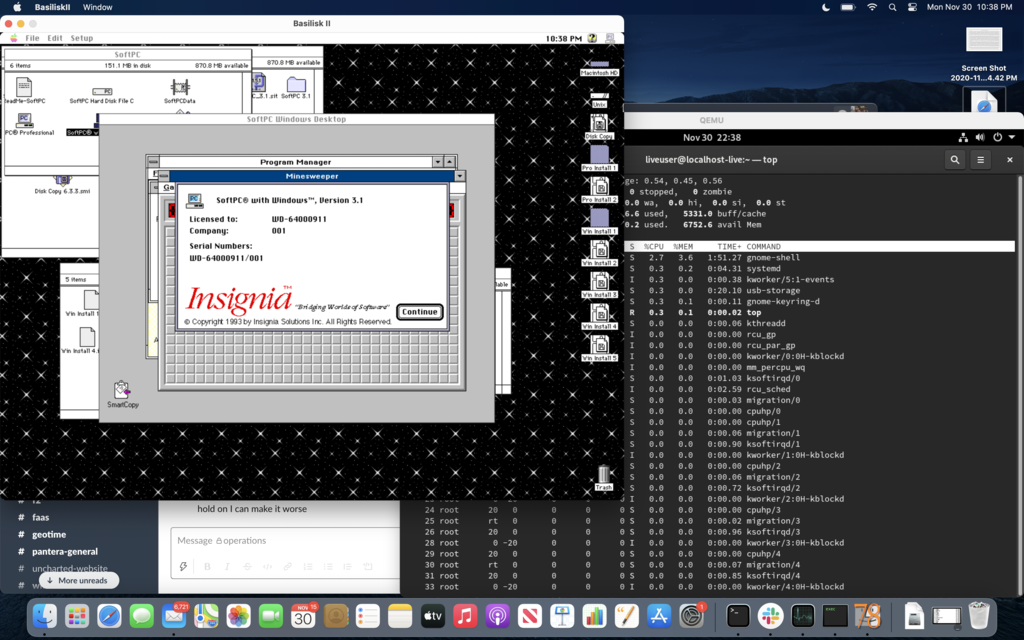Screen dimensions: 1024x640
Task: Toggle inline code formatting in Slack composer
Action: coord(267,566)
